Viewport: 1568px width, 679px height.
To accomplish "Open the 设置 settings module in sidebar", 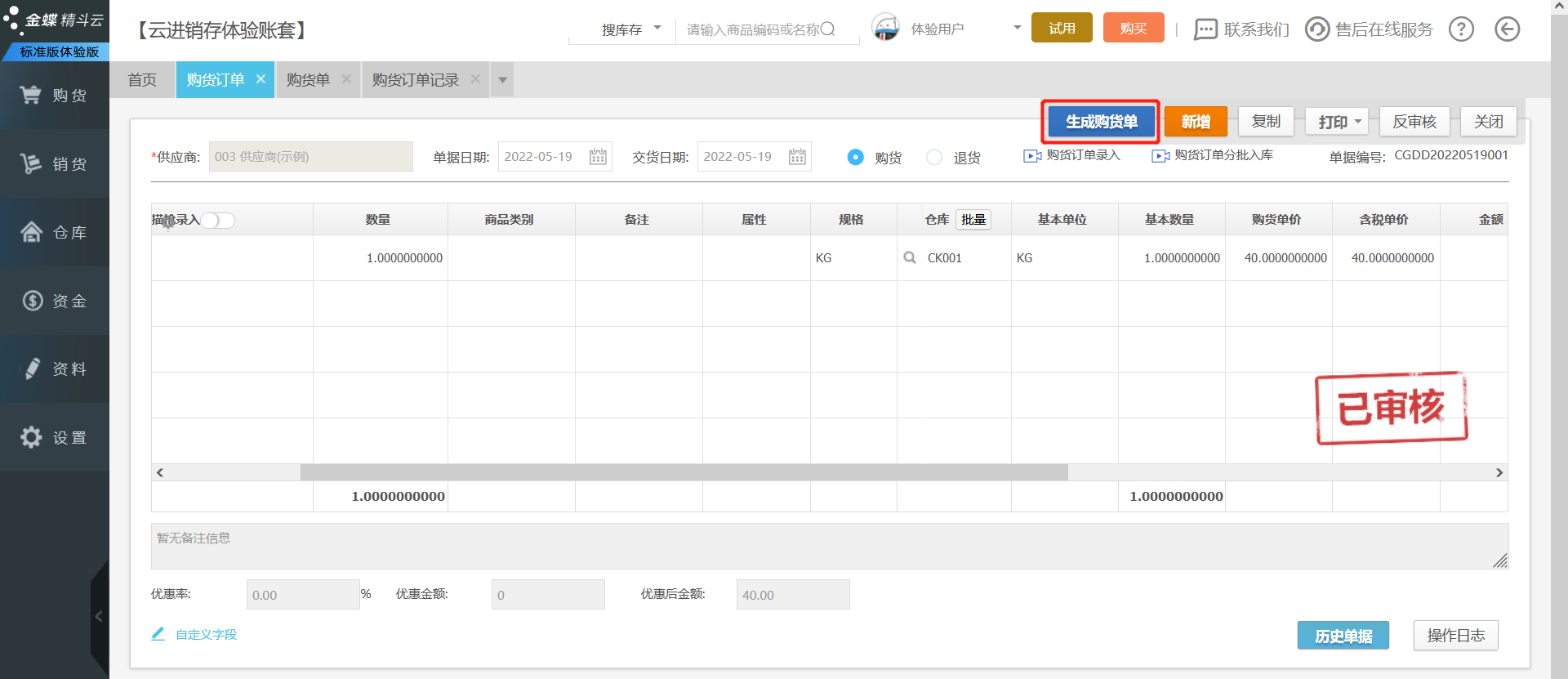I will coord(54,438).
